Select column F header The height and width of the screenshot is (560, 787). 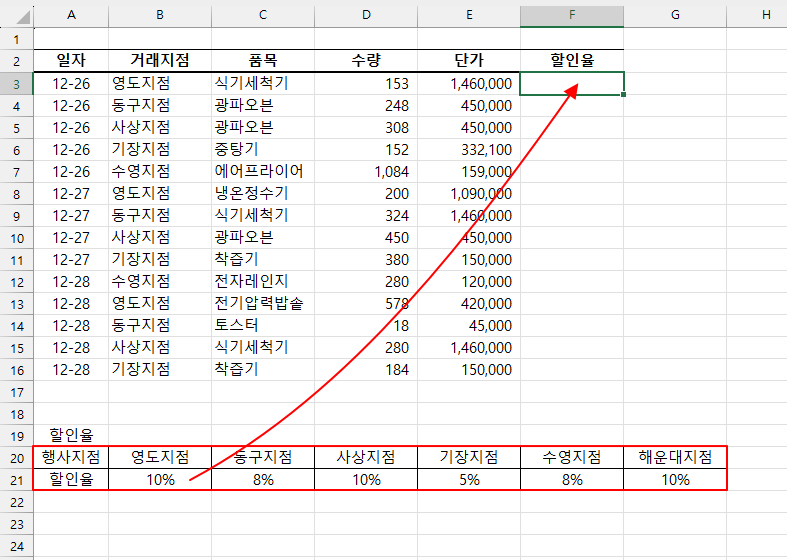point(572,15)
